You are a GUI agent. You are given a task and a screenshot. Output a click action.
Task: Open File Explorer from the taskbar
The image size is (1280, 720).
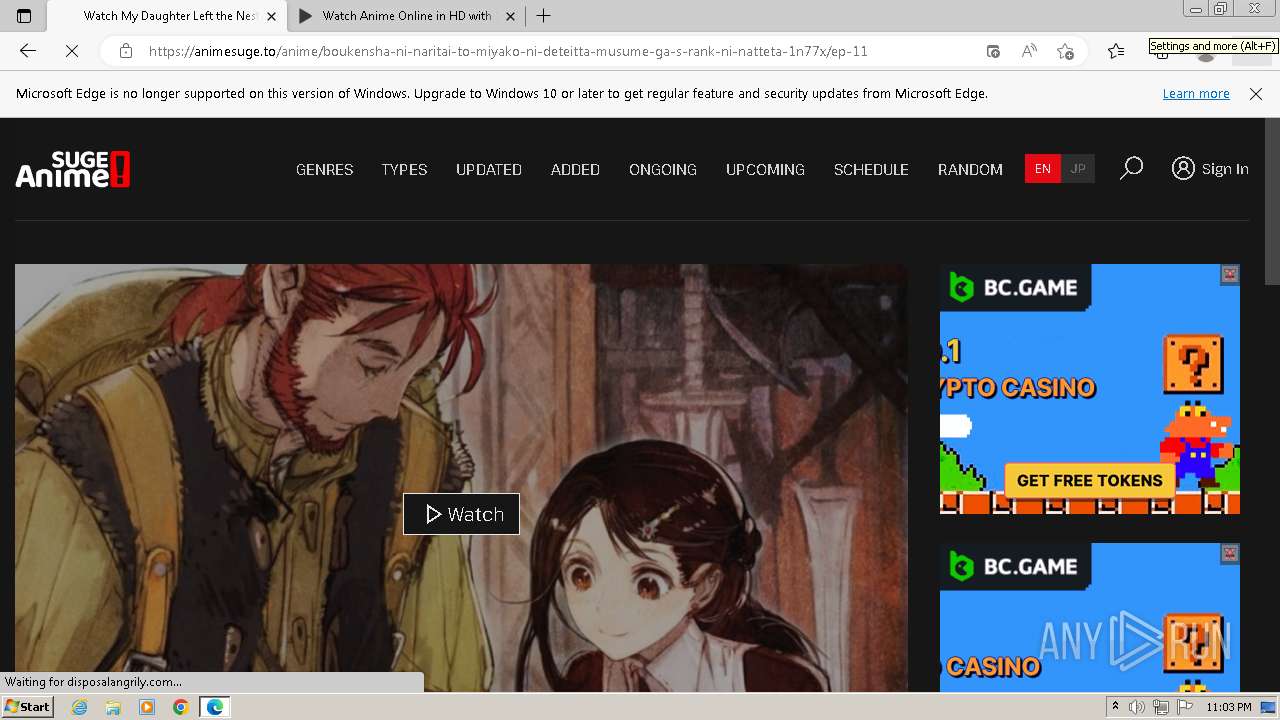(x=113, y=707)
